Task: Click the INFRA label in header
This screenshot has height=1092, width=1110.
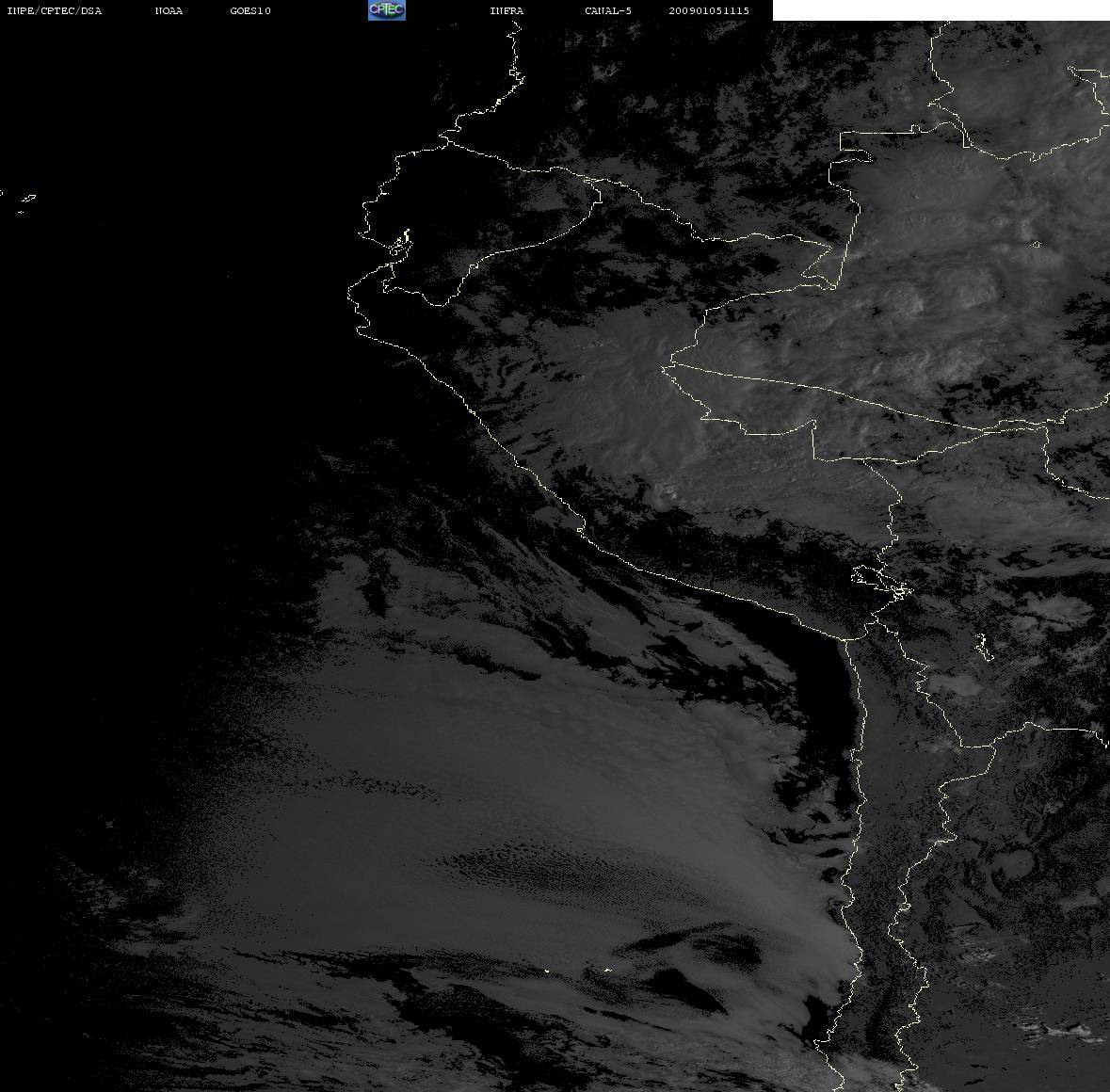Action: [507, 10]
